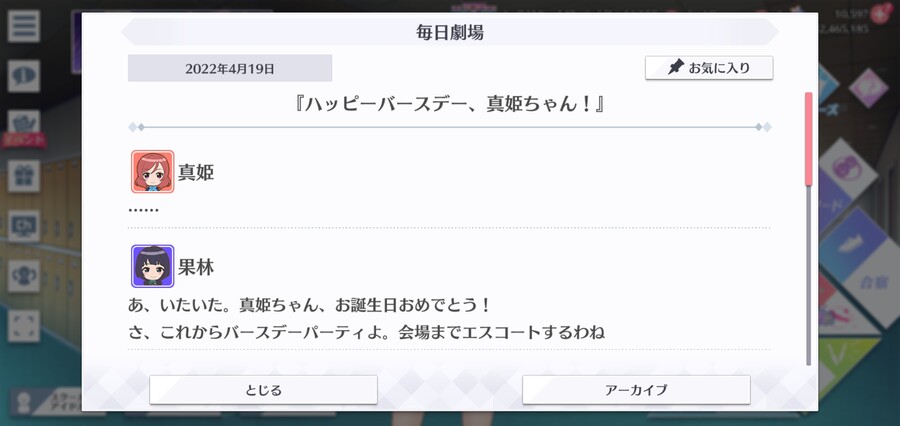Open the notices speech-bubble icon

24,76
